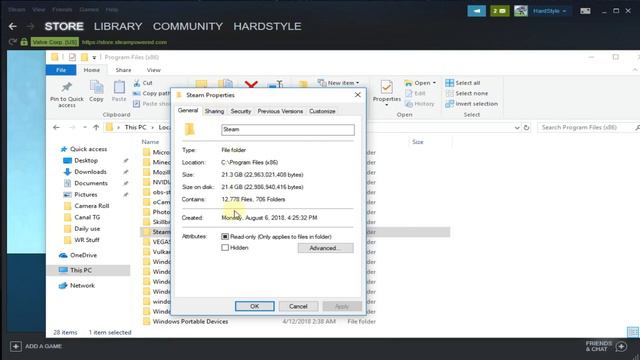
Task: Click the Up one level arrow
Action: [96, 128]
